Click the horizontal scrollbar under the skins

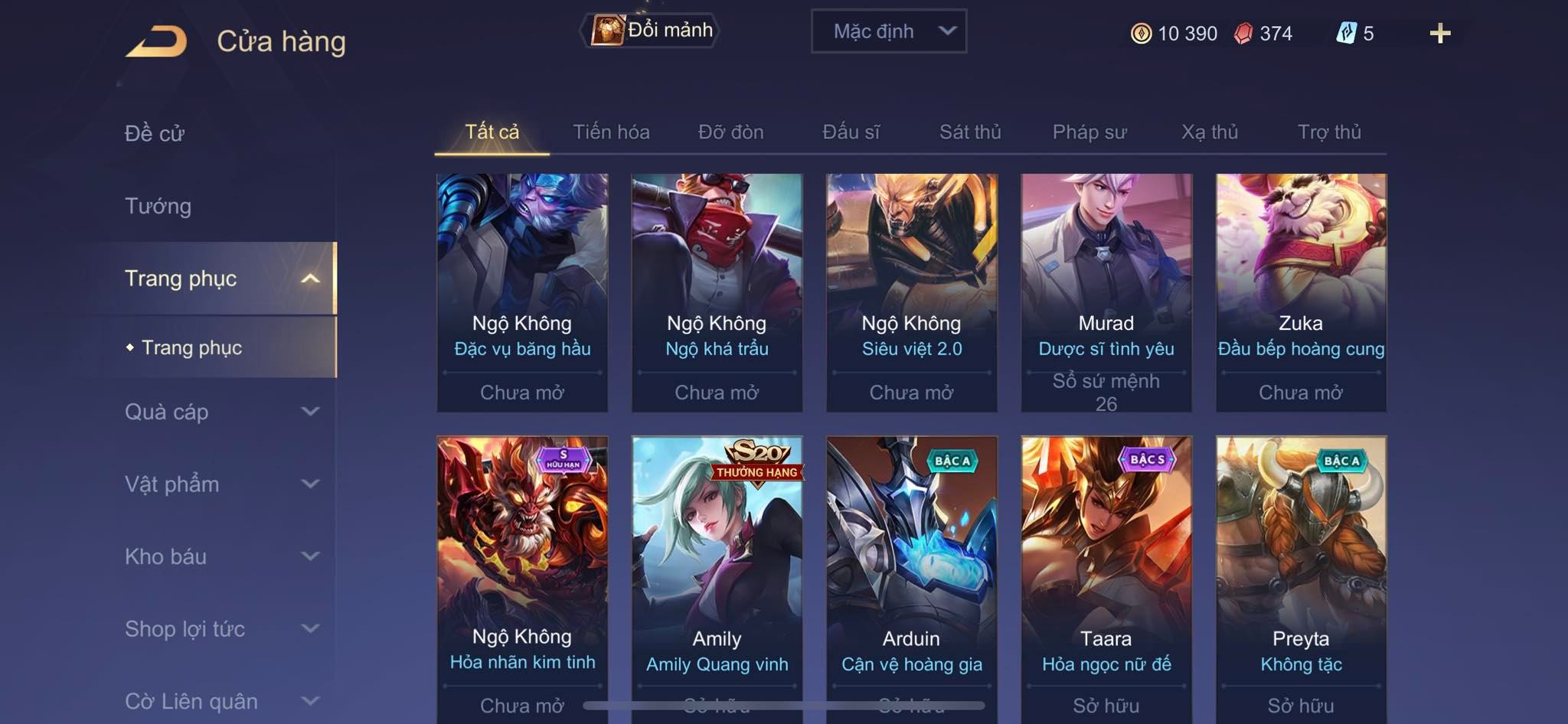click(784, 706)
